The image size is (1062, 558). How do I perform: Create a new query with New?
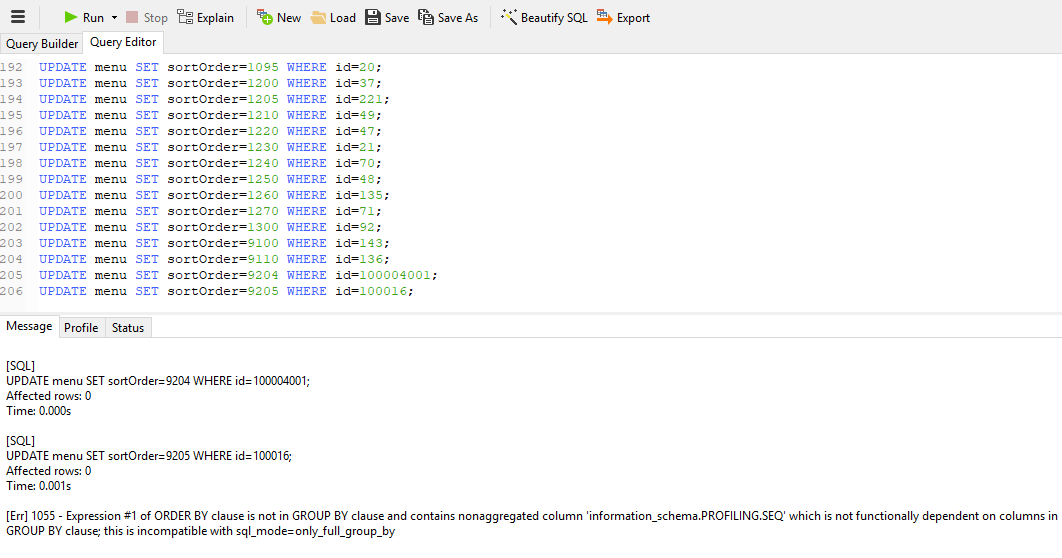(278, 17)
